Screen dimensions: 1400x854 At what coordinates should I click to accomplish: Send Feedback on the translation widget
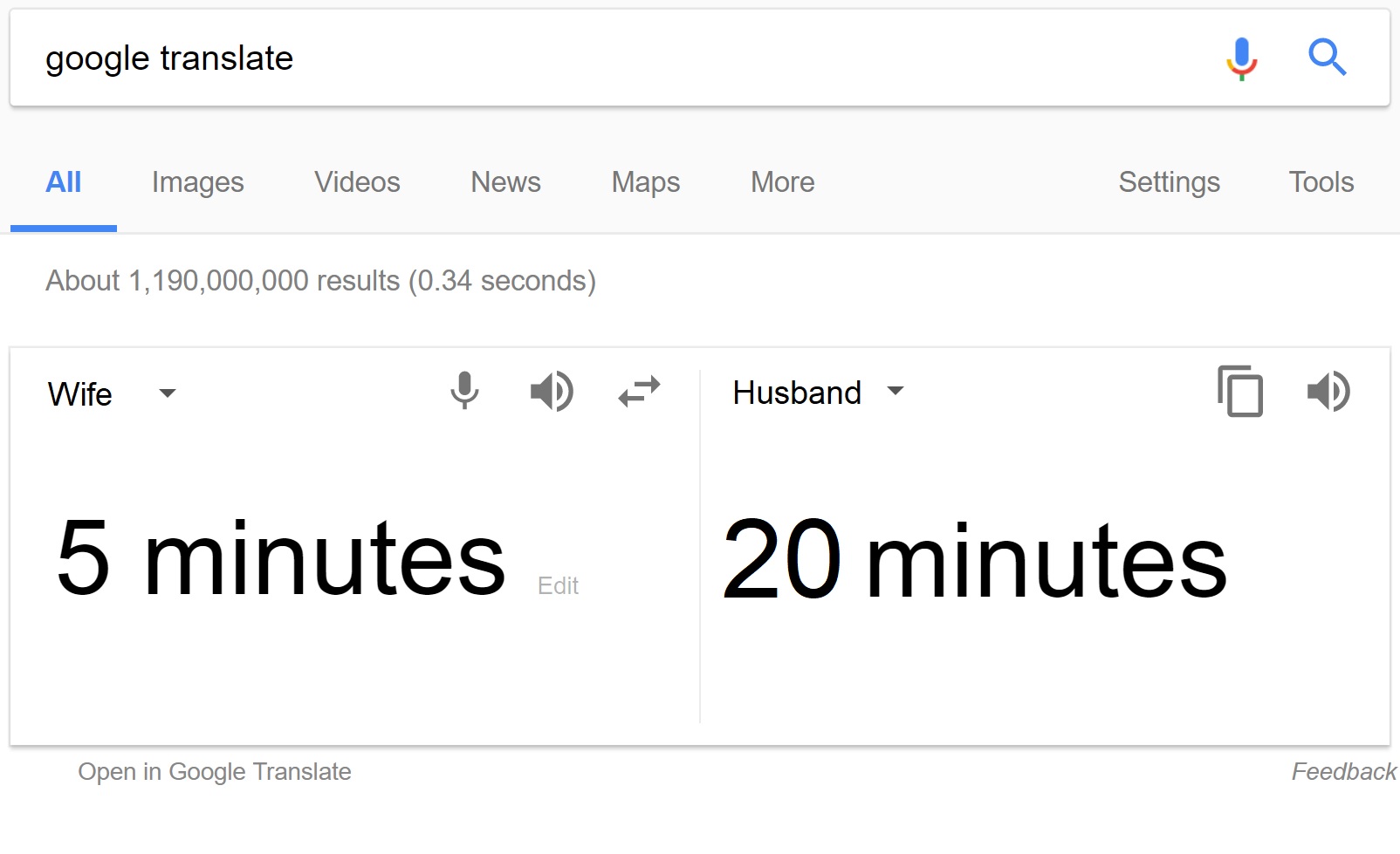click(x=1342, y=771)
